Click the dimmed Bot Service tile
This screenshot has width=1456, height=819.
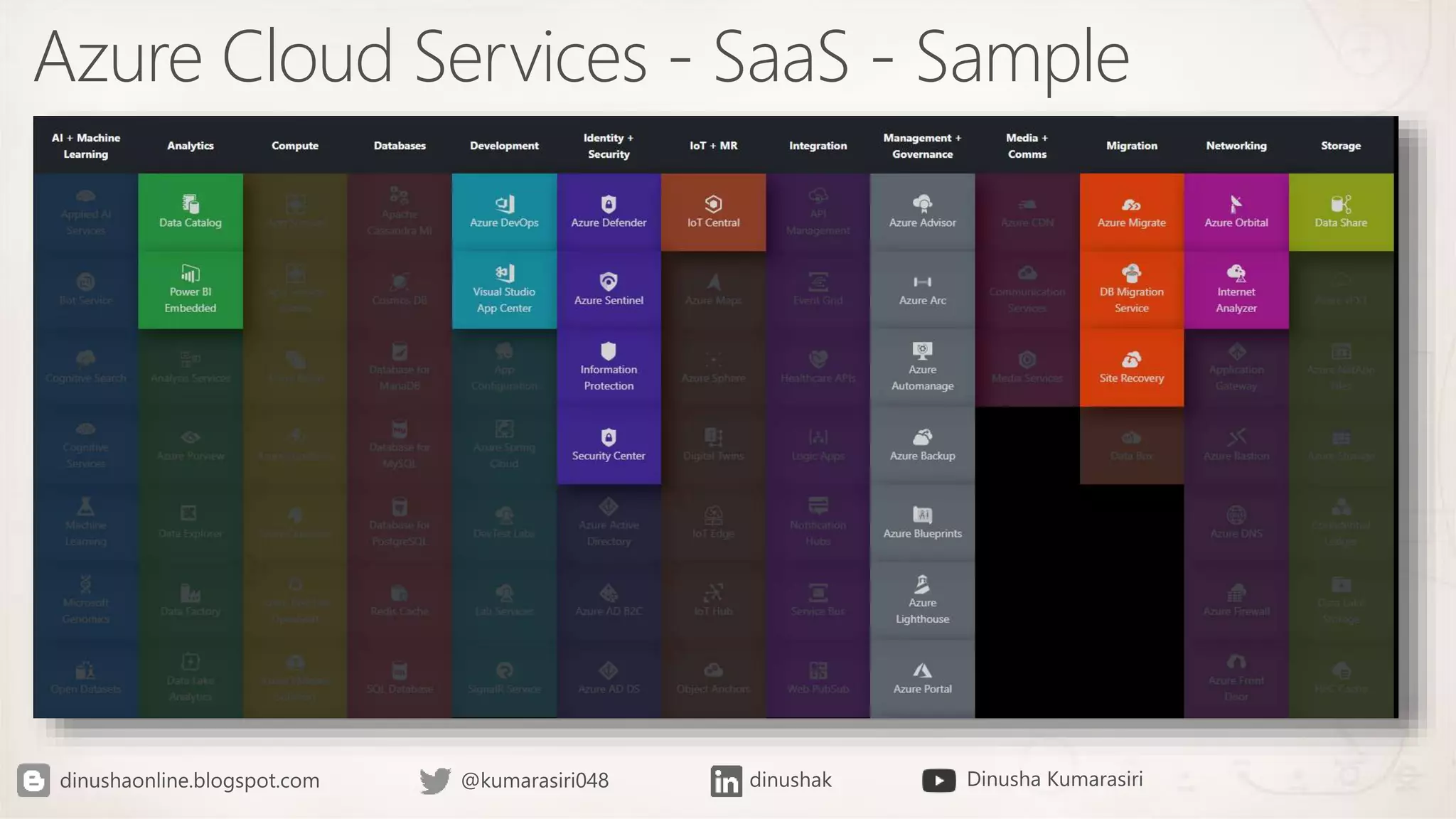pyautogui.click(x=86, y=290)
